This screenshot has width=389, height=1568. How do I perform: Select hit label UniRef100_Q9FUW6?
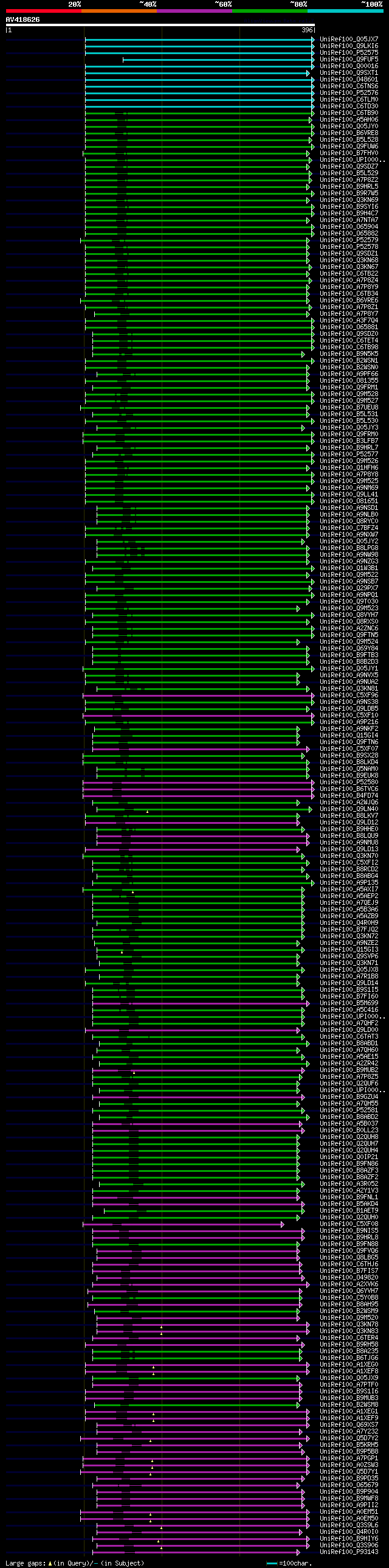click(349, 147)
